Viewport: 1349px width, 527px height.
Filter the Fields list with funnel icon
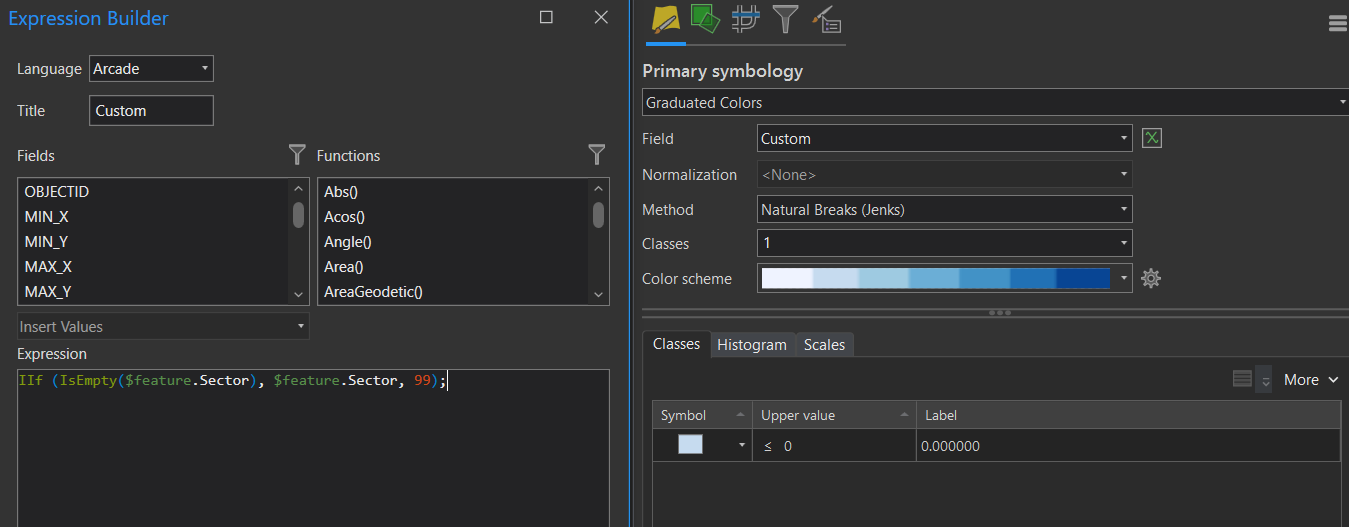point(297,154)
